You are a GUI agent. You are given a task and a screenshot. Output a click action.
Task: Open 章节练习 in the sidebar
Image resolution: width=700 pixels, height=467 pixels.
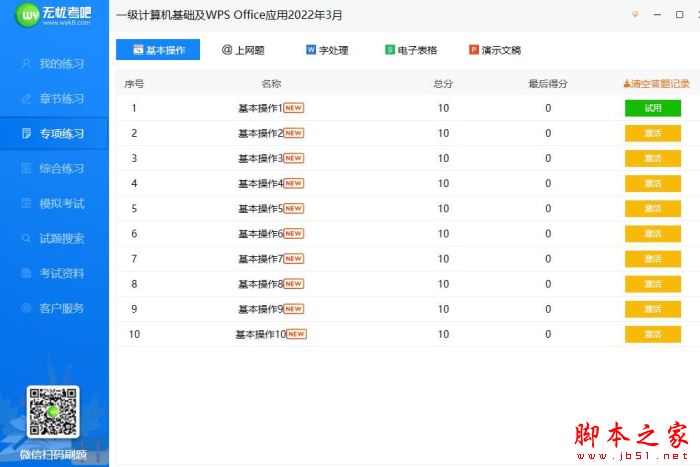(x=54, y=98)
